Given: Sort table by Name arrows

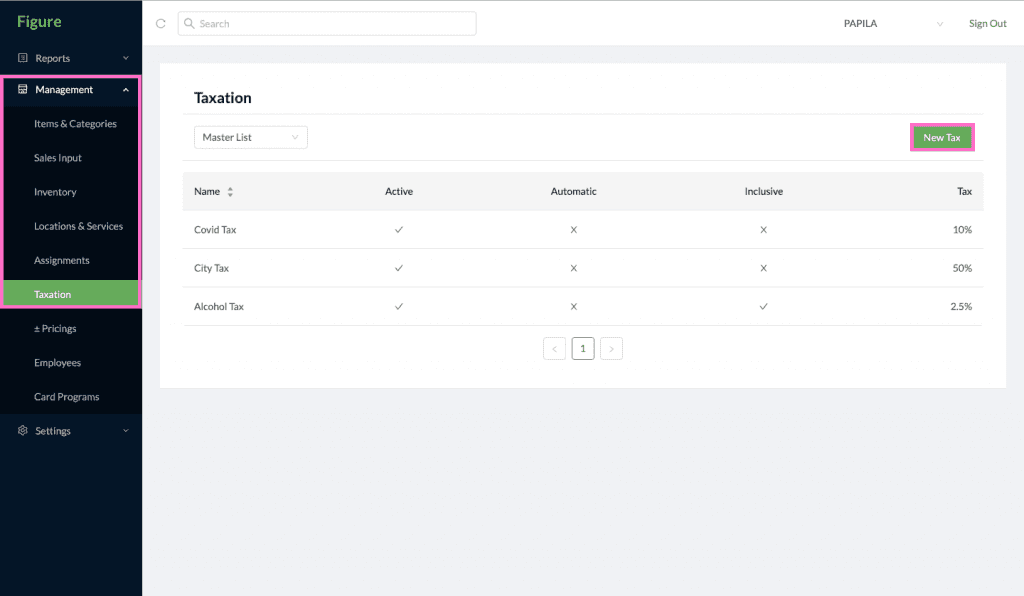Looking at the screenshot, I should tap(230, 192).
